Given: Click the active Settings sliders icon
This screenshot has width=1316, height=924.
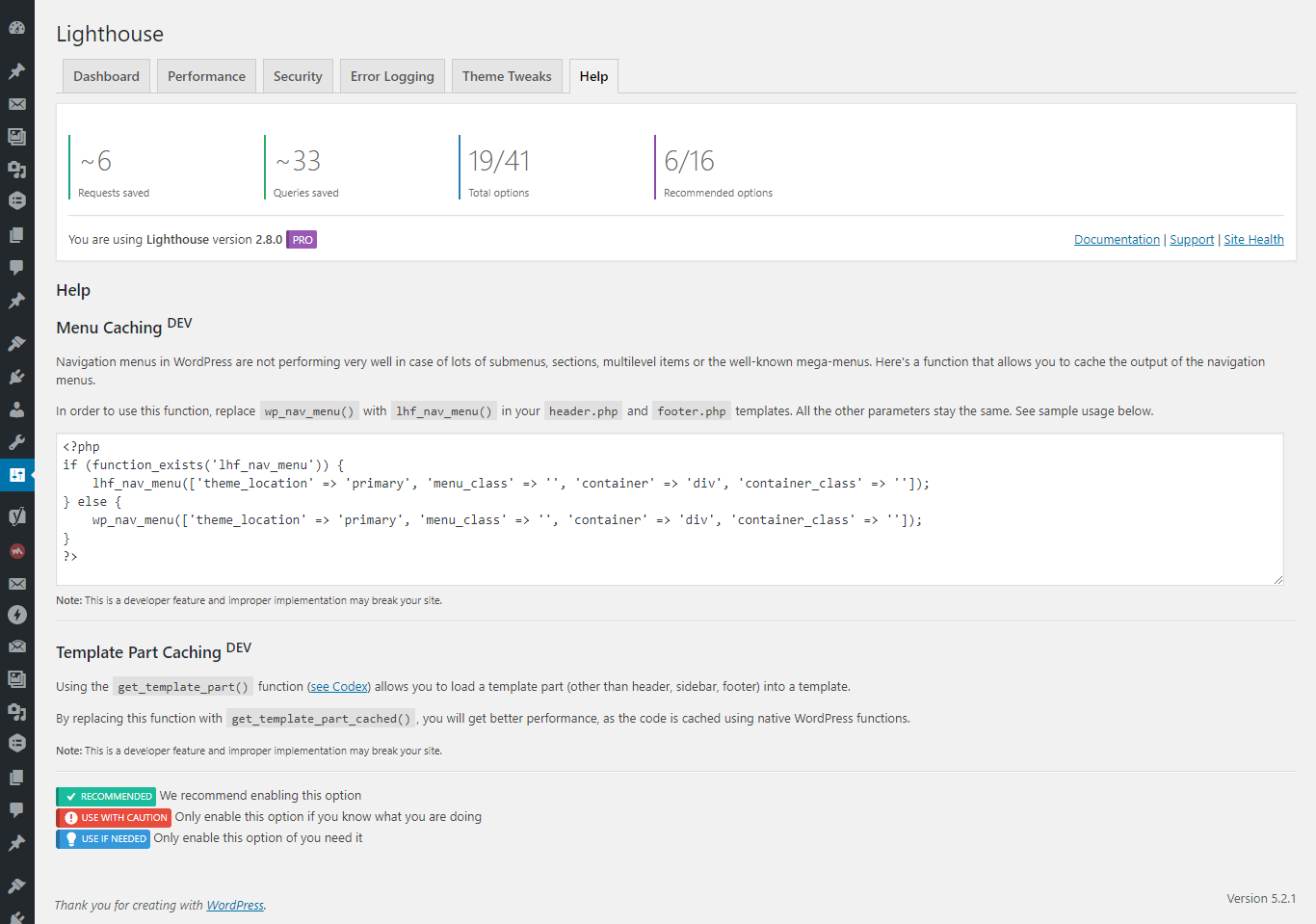Looking at the screenshot, I should (16, 474).
